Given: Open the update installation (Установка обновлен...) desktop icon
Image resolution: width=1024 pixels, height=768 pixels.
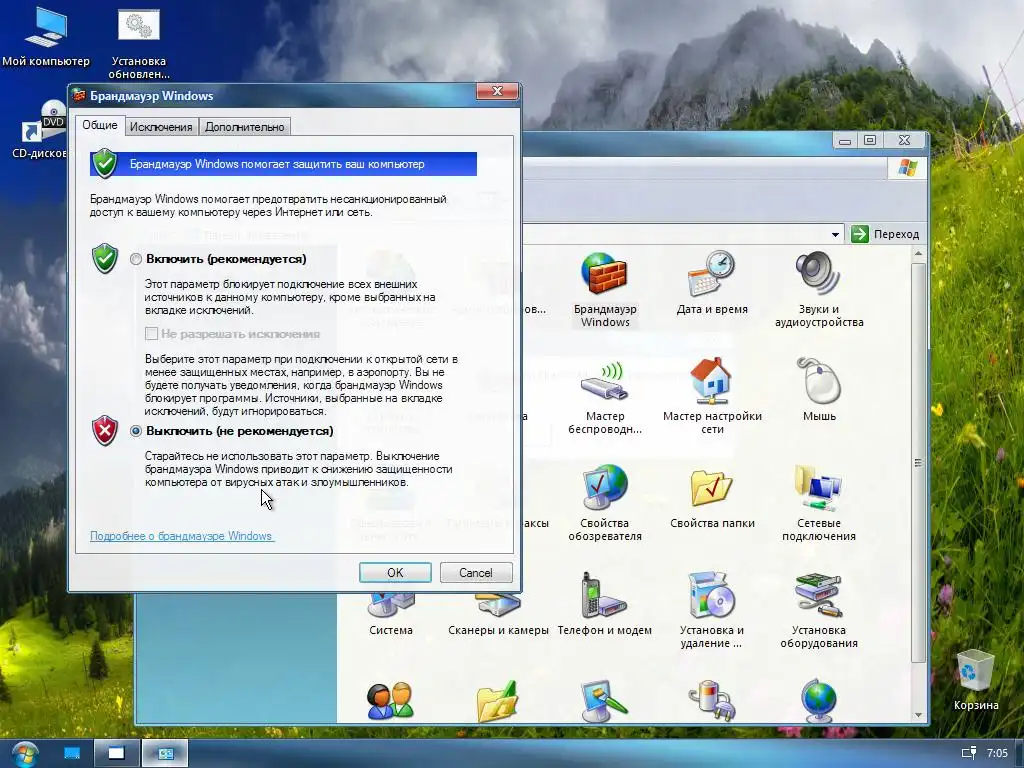Looking at the screenshot, I should (x=138, y=44).
